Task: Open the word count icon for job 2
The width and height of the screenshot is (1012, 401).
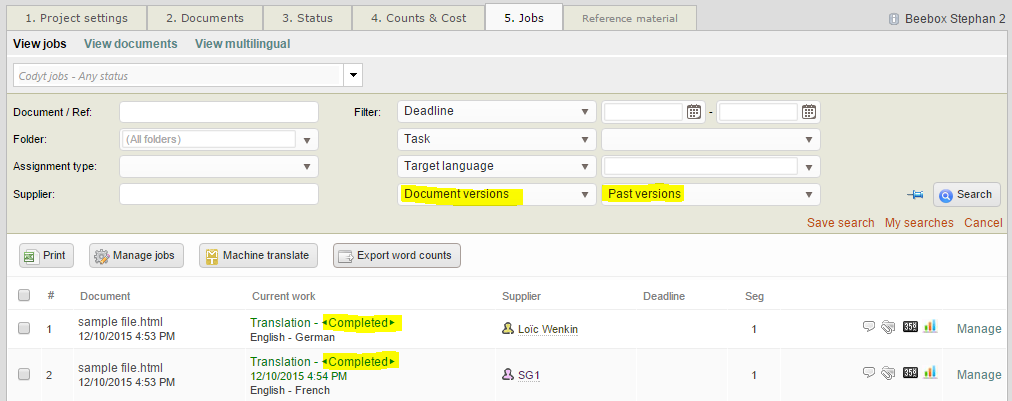Action: (910, 373)
